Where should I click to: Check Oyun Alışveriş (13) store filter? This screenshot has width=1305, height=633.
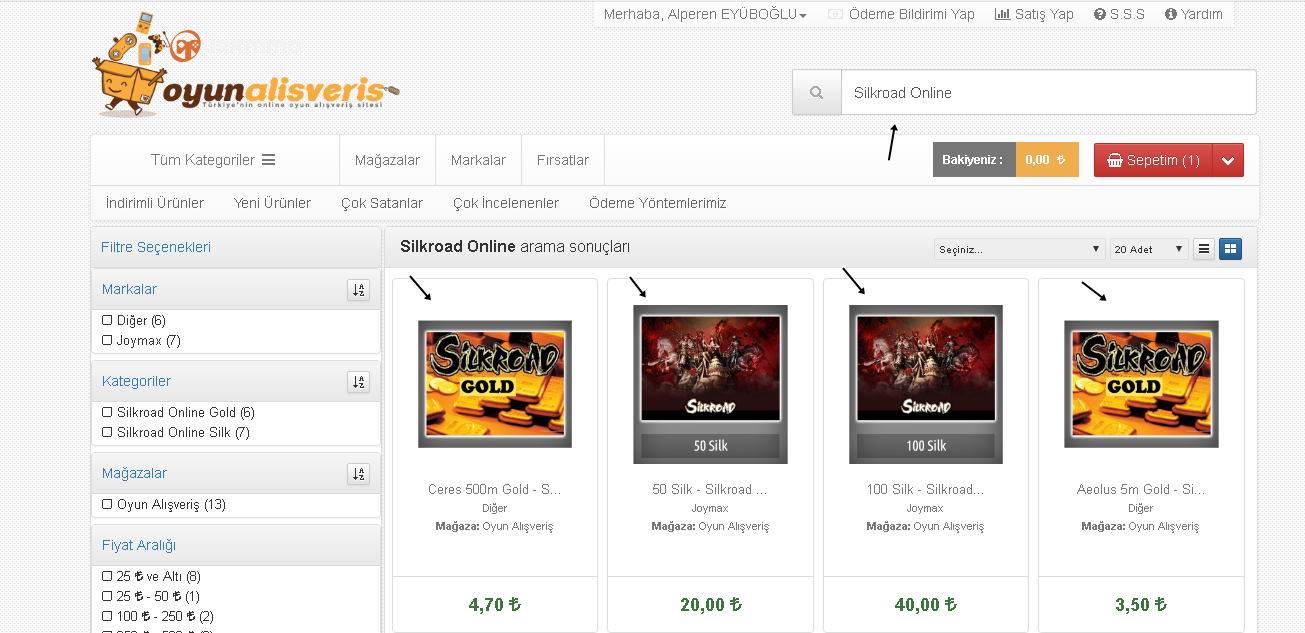point(107,504)
